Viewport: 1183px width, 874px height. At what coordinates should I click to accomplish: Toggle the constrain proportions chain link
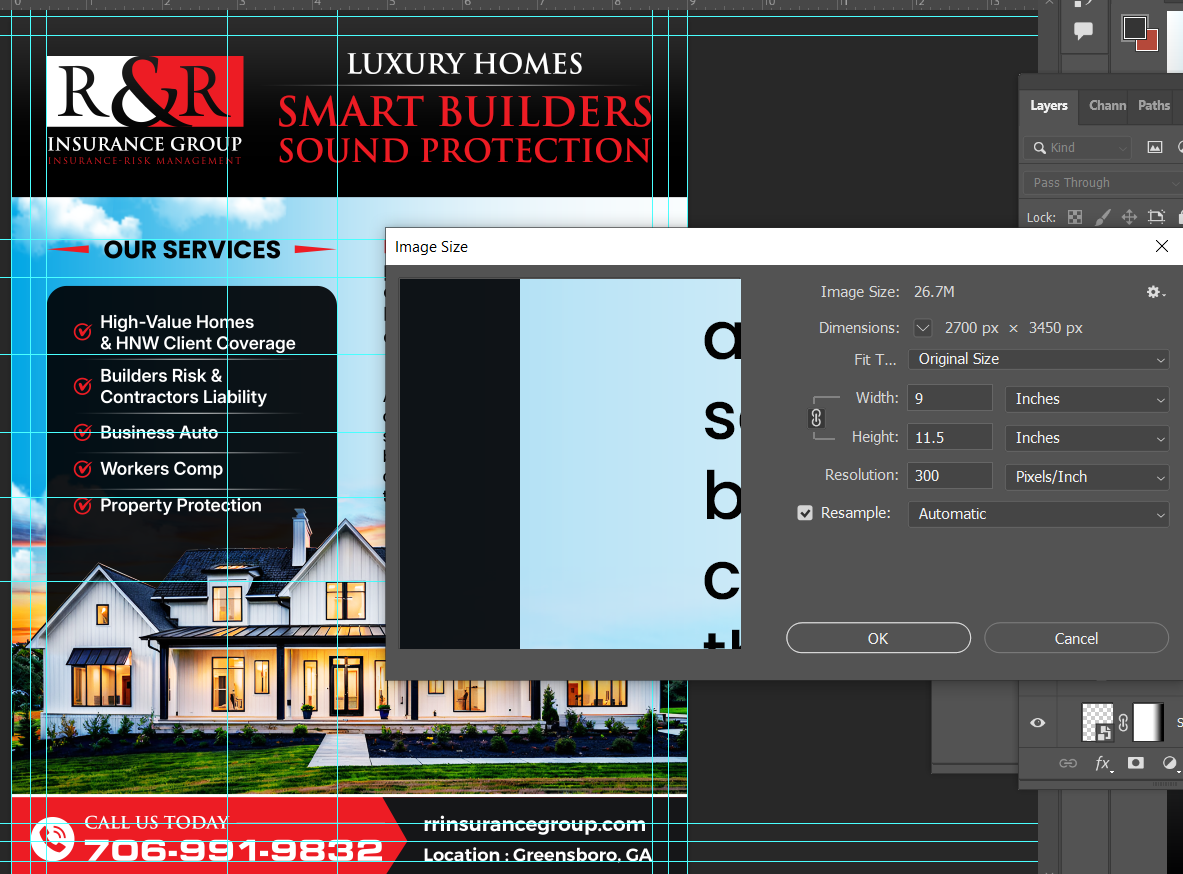816,418
